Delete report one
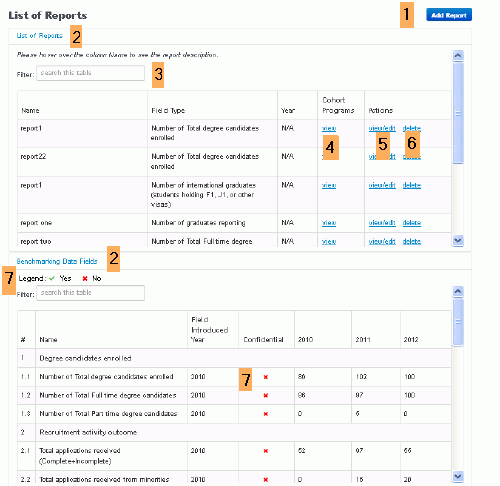 (x=412, y=223)
